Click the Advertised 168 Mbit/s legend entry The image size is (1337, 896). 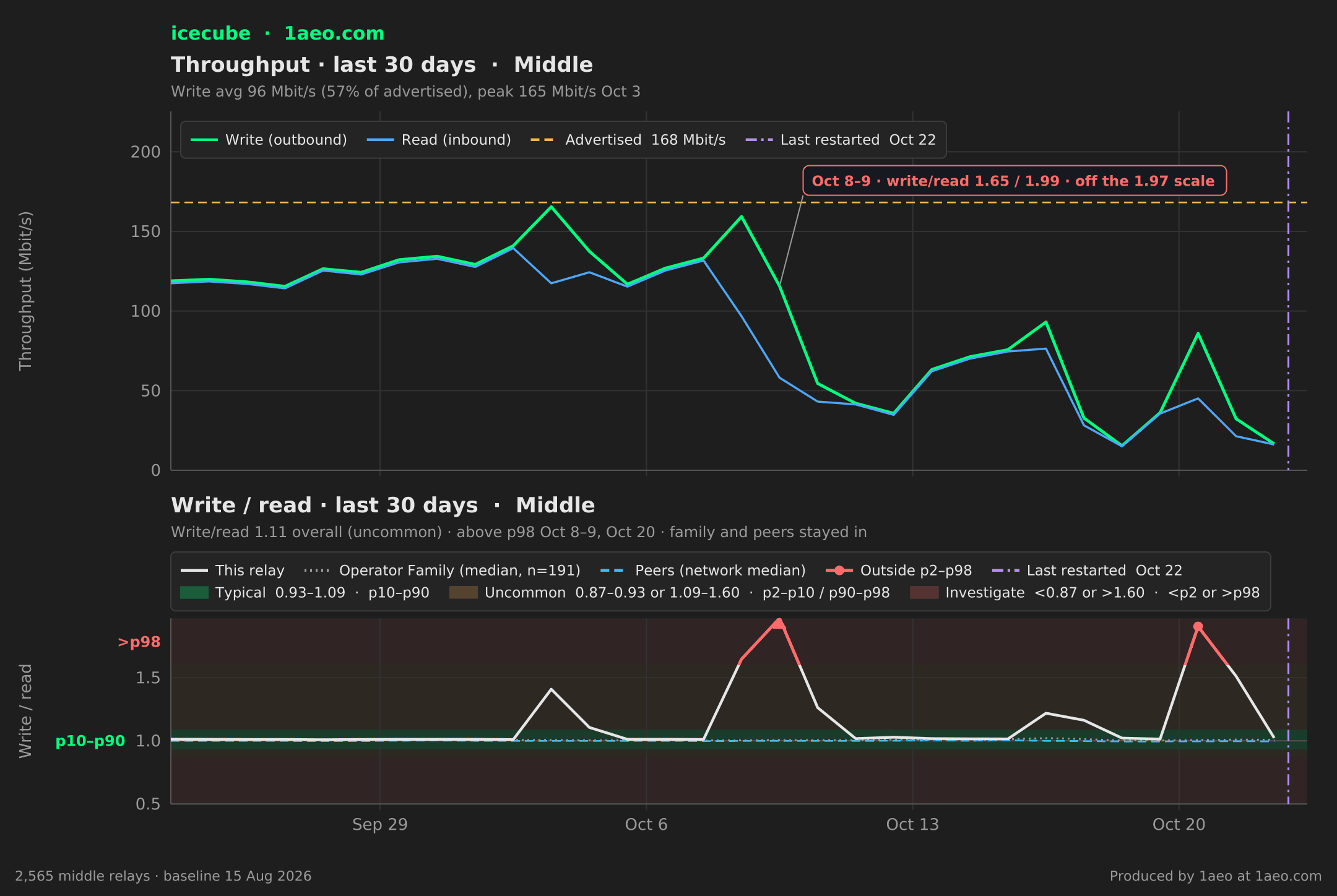628,140
